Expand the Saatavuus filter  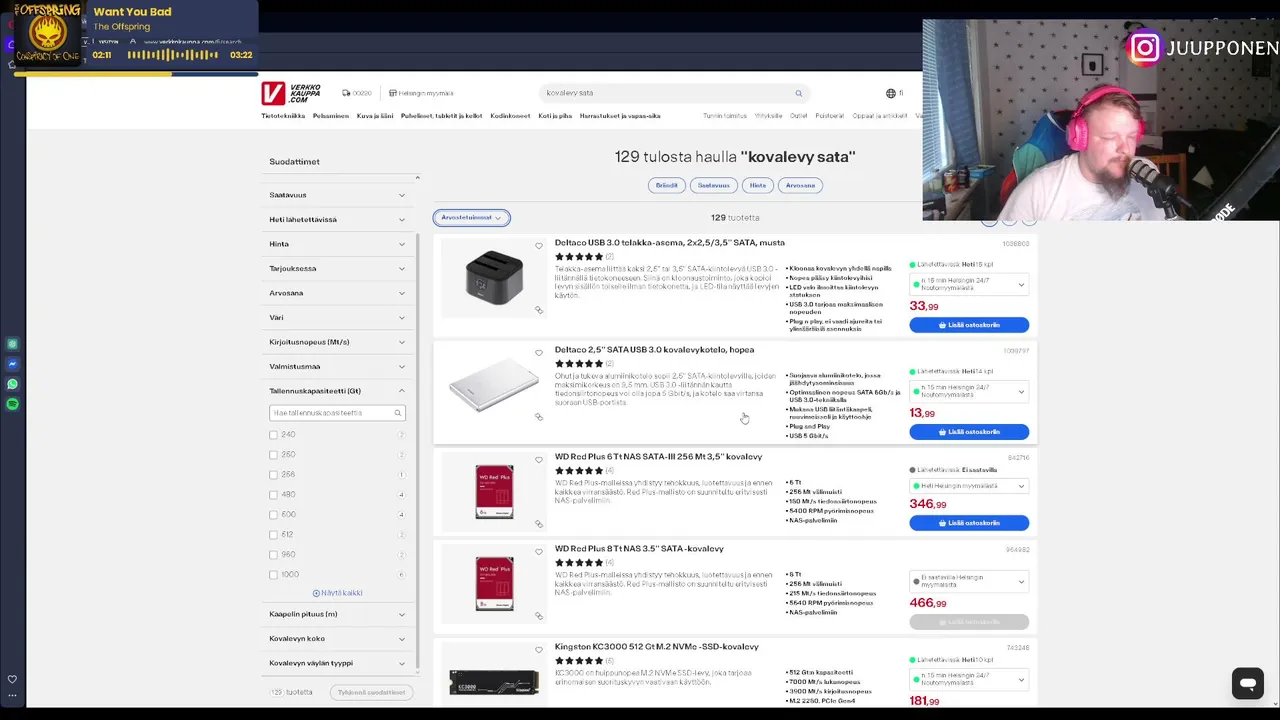click(337, 195)
